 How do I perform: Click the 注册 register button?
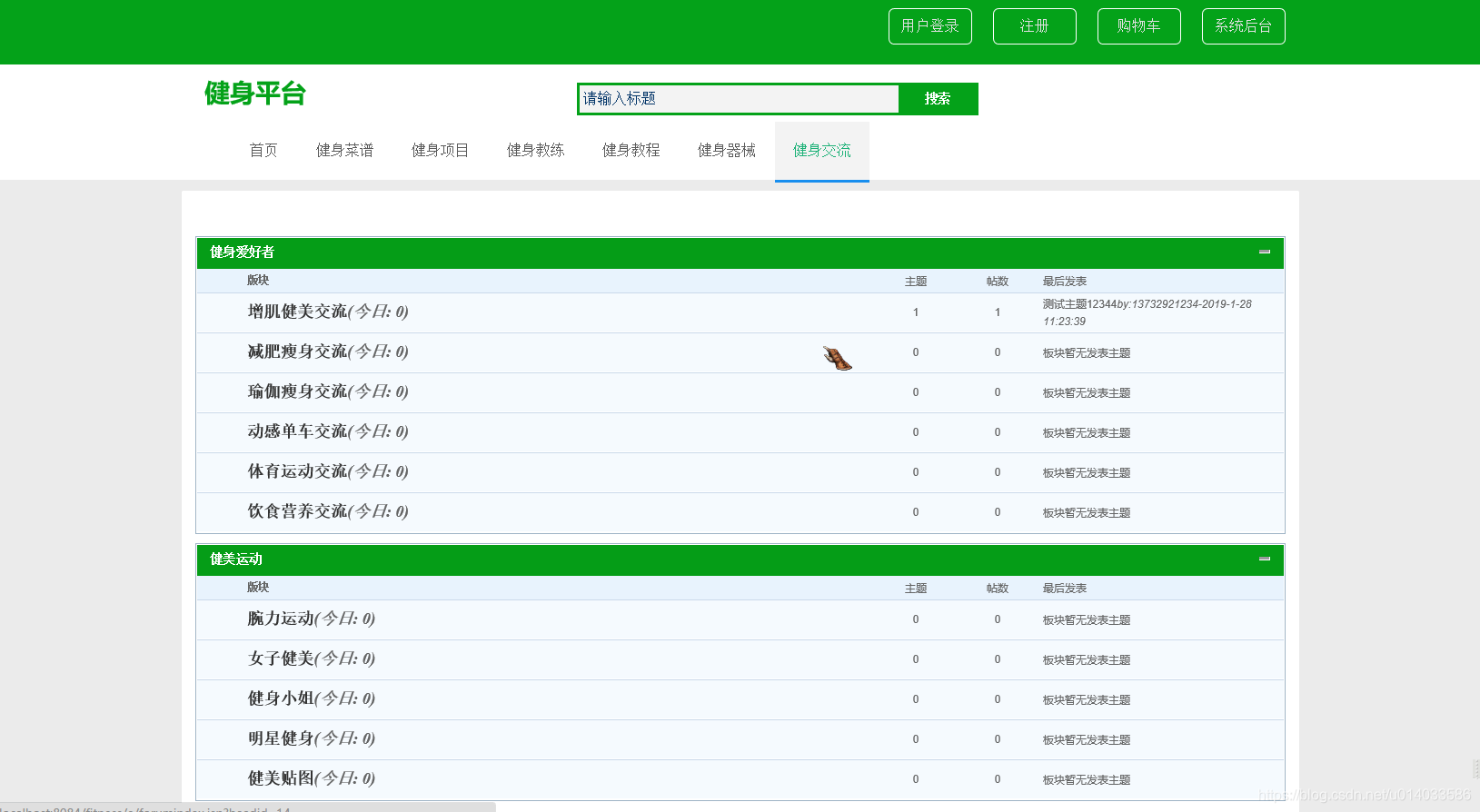point(1035,26)
